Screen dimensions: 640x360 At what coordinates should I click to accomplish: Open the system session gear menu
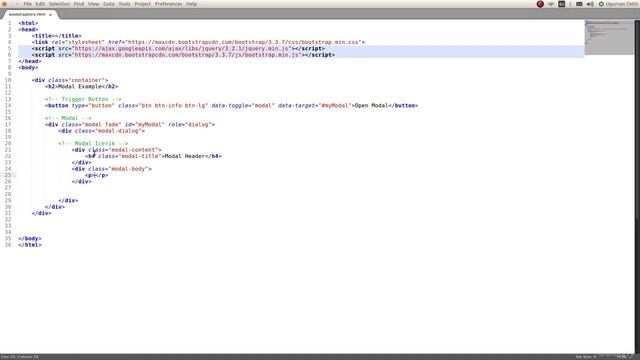(x=601, y=4)
